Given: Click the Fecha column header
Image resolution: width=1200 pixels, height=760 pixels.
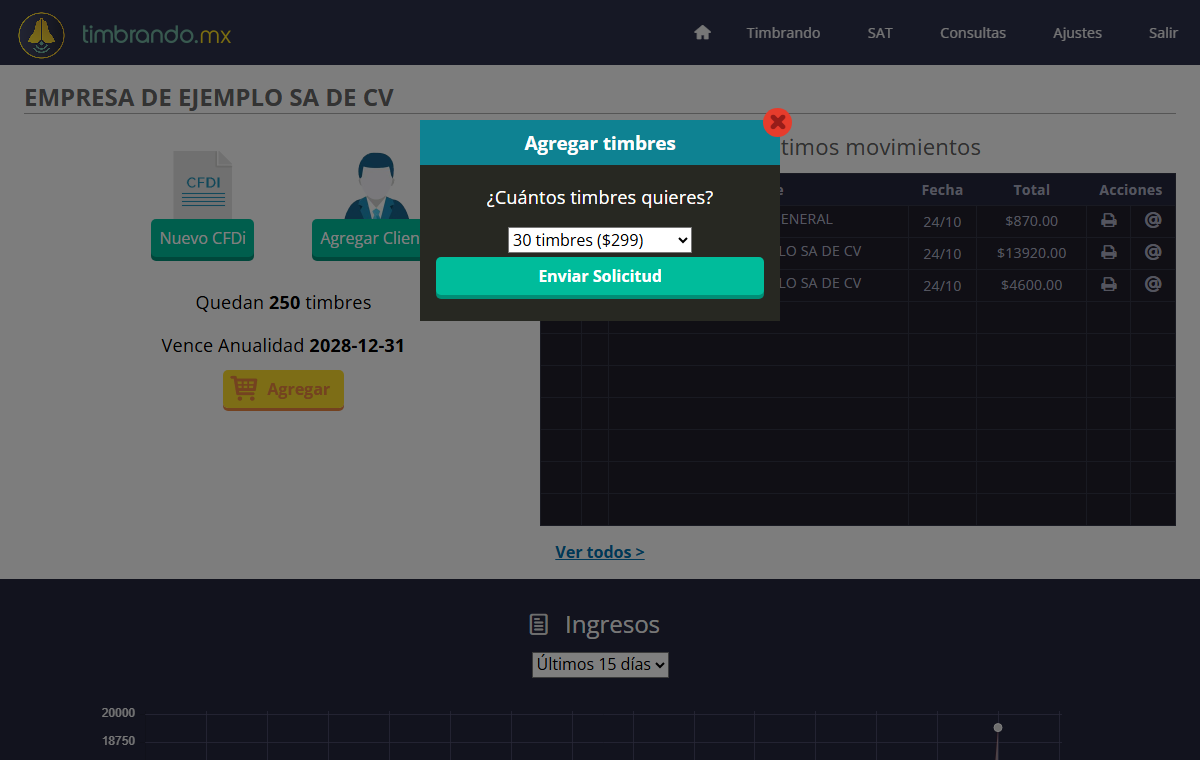Looking at the screenshot, I should click(x=942, y=190).
